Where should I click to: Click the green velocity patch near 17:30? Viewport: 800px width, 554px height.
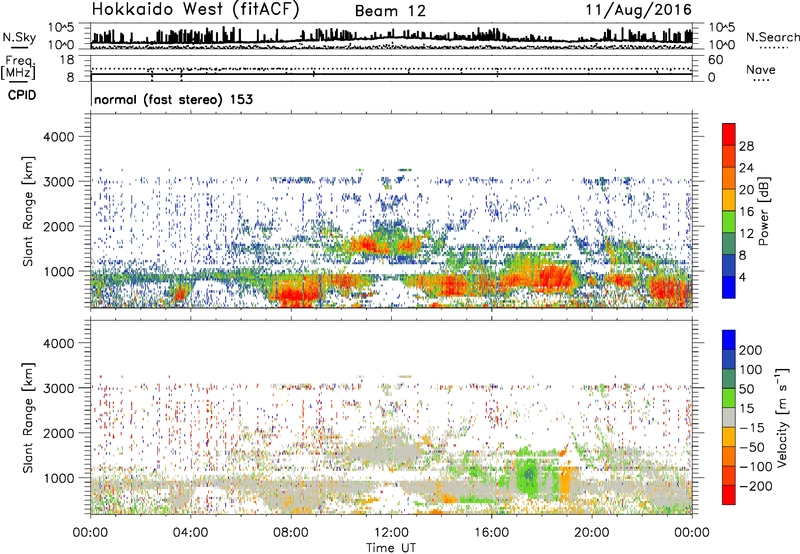[x=528, y=475]
